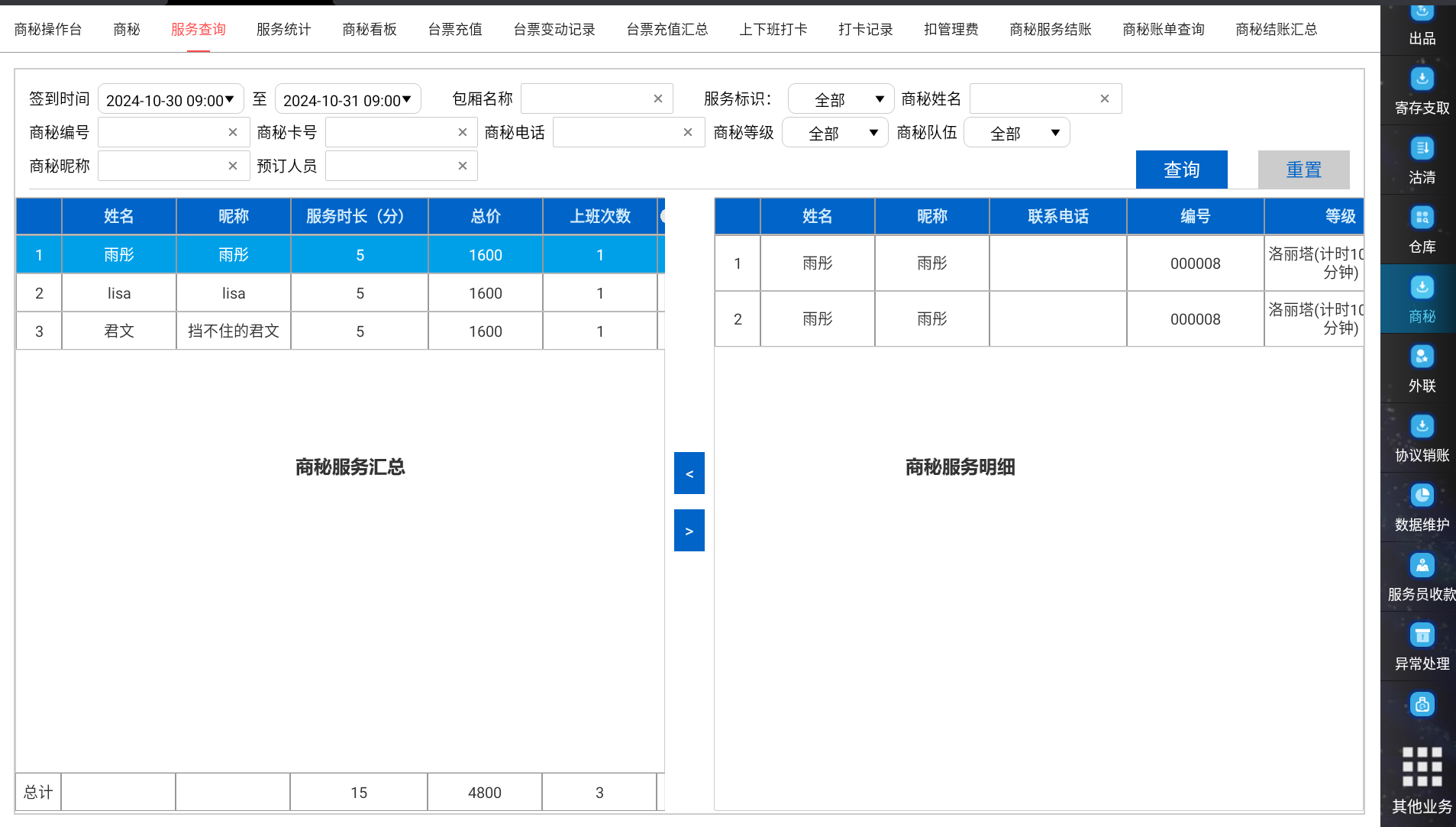
Task: Open the start time 2024-10-30 09:00 dropdown
Action: point(171,99)
